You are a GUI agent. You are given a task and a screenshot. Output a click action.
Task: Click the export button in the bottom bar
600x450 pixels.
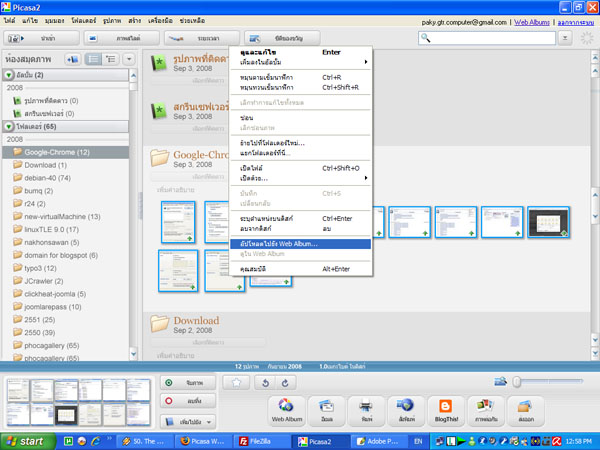(x=526, y=411)
